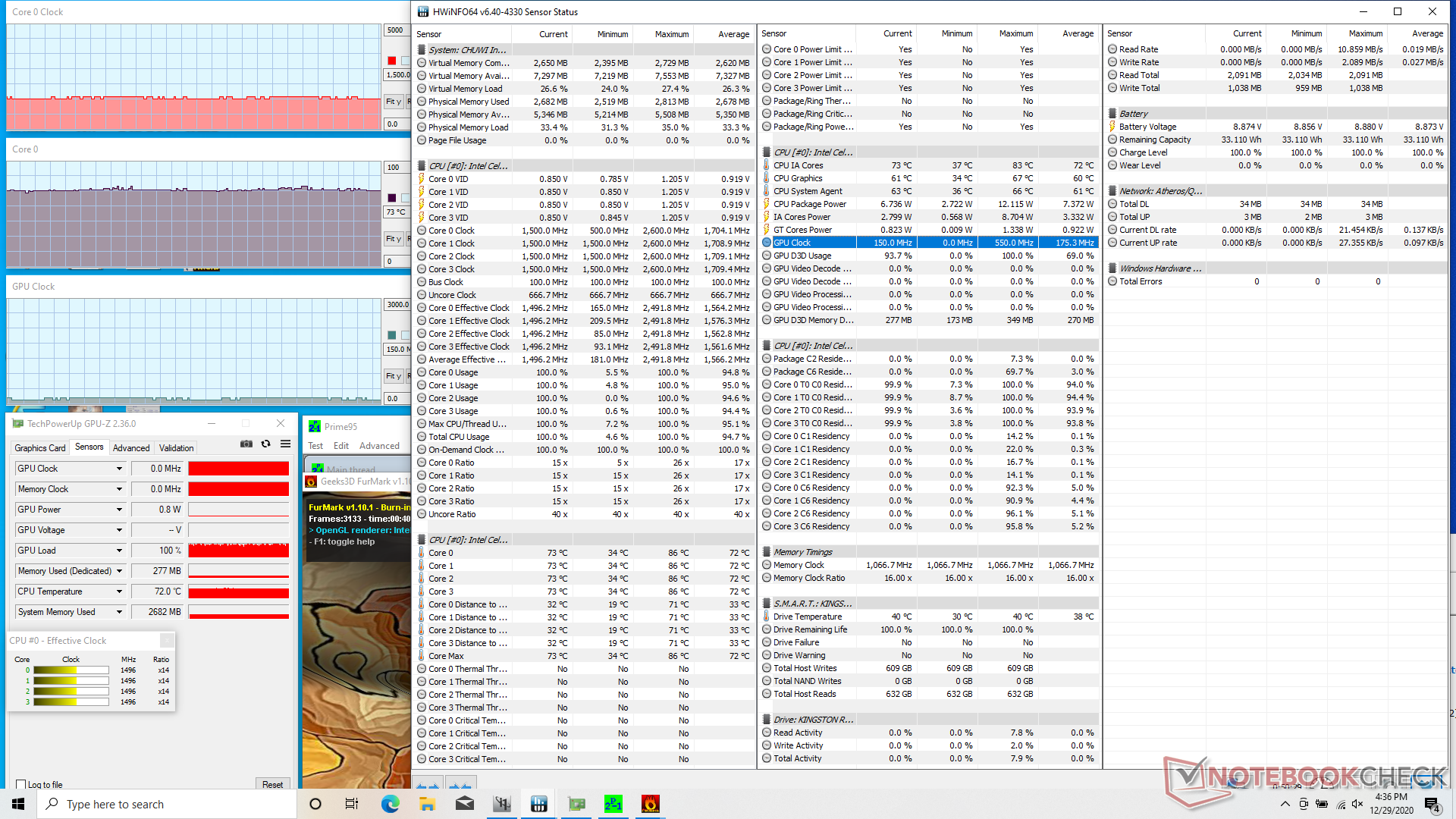Open the GPU Clock sensor dropdown

(x=119, y=469)
